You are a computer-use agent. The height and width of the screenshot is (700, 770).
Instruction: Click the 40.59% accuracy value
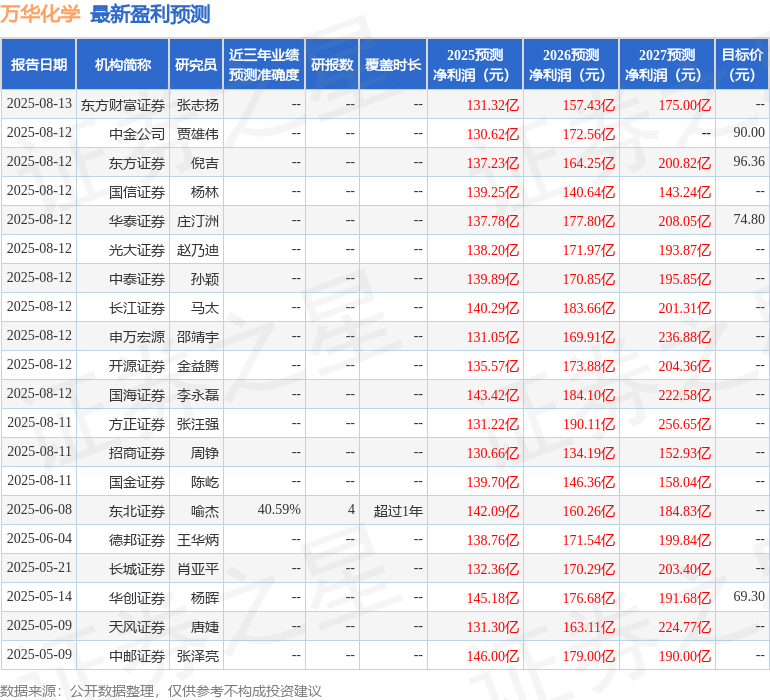(279, 509)
